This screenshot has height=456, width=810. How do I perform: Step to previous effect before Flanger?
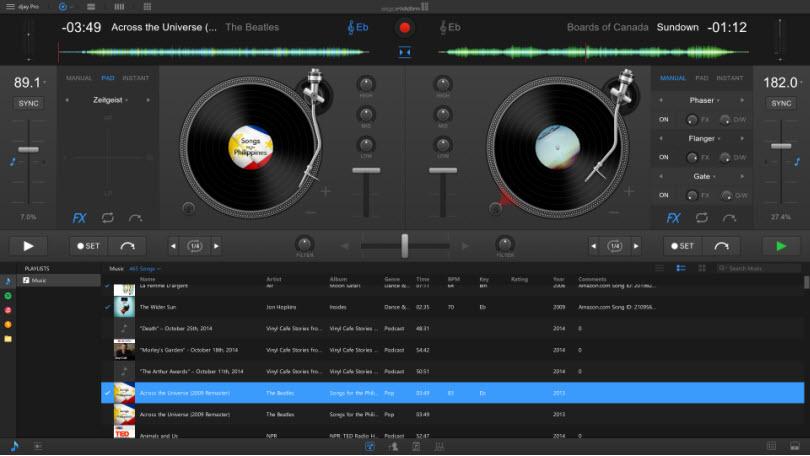(661, 138)
